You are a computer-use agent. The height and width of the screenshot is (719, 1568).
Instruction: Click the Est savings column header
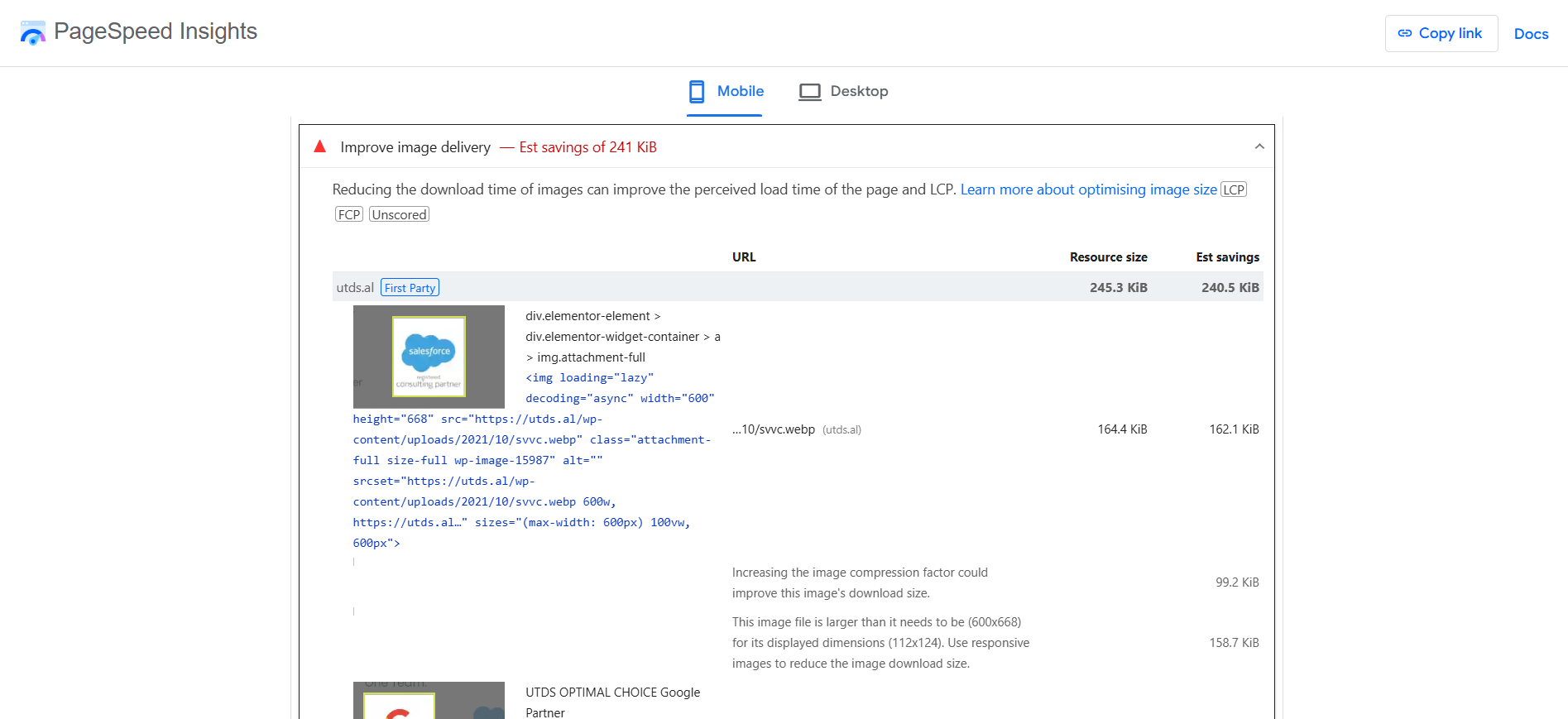[1227, 257]
